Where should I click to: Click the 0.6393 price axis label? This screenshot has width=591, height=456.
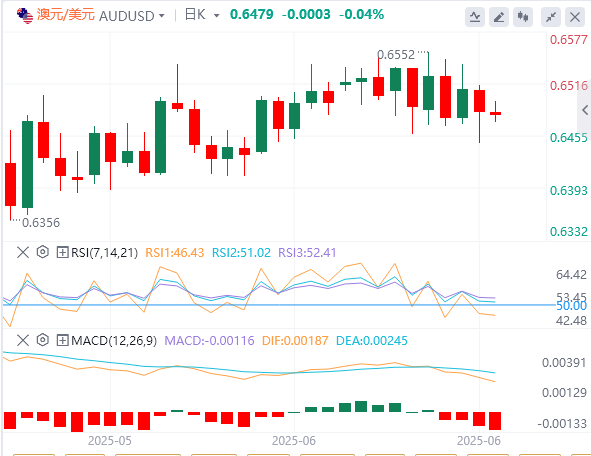(x=568, y=190)
